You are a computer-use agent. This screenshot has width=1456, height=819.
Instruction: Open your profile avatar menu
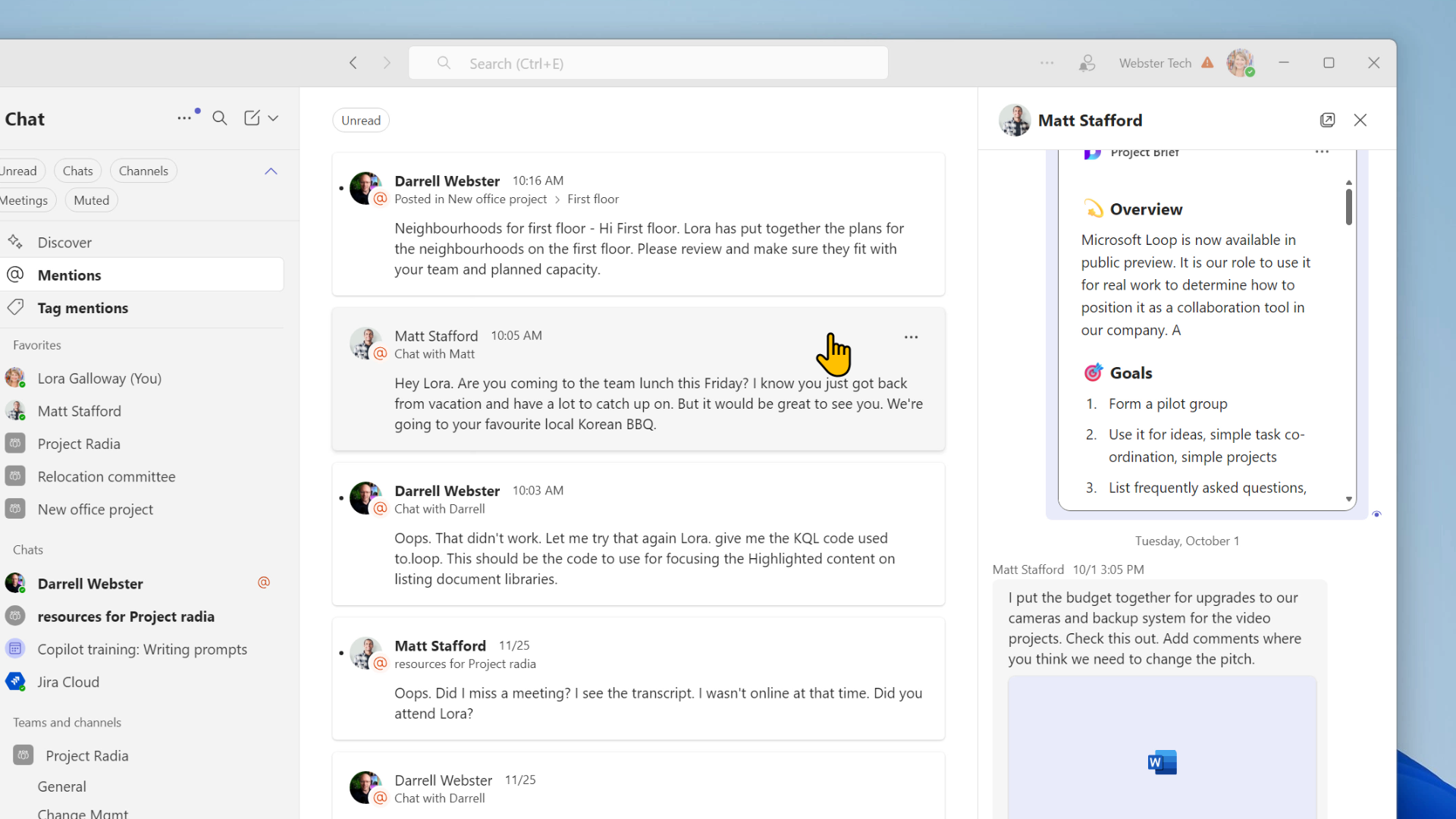[x=1241, y=63]
